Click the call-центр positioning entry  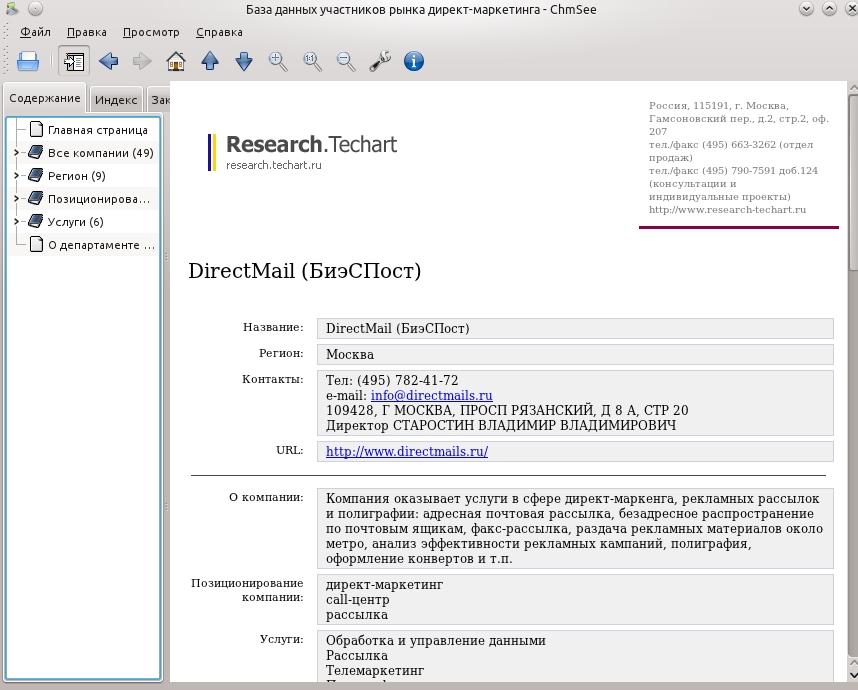pyautogui.click(x=357, y=600)
